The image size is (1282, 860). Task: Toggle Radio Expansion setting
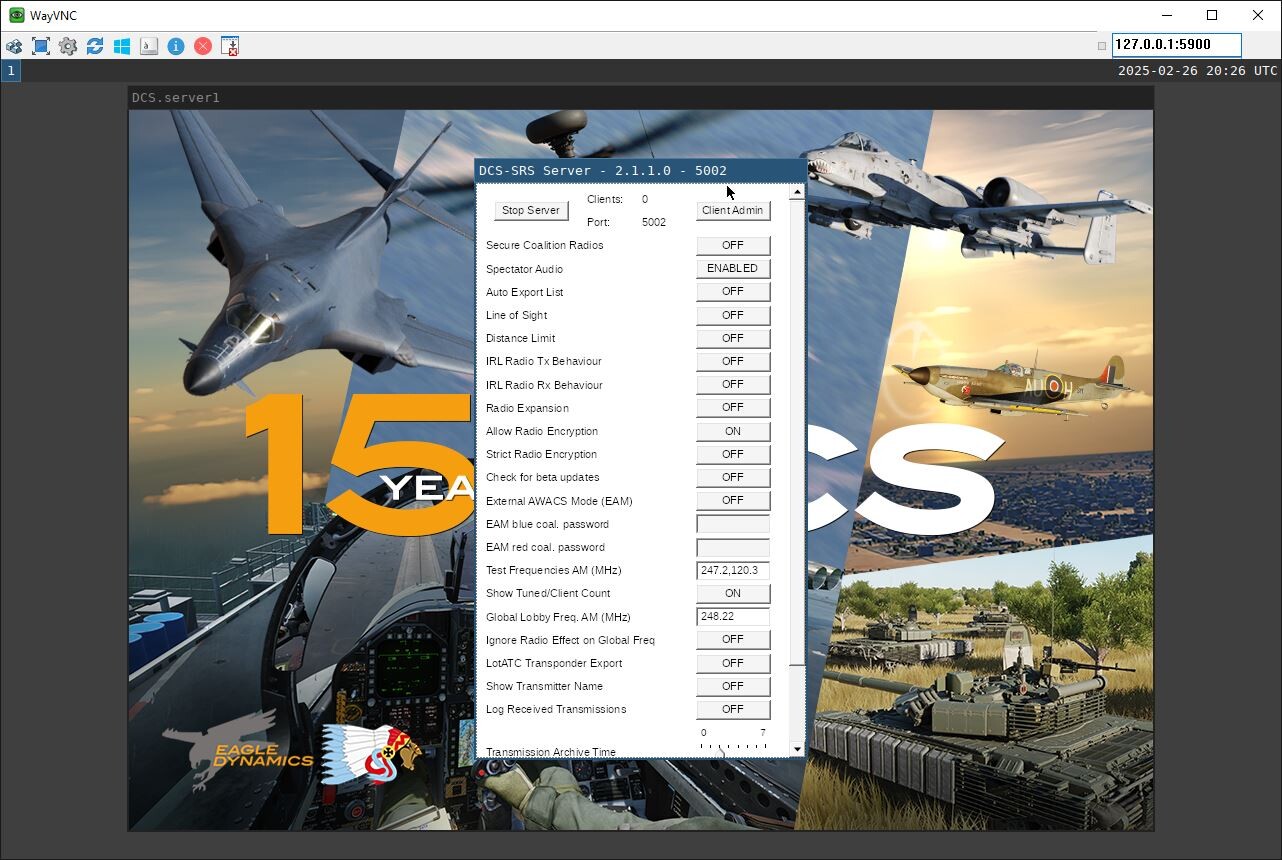click(x=733, y=407)
